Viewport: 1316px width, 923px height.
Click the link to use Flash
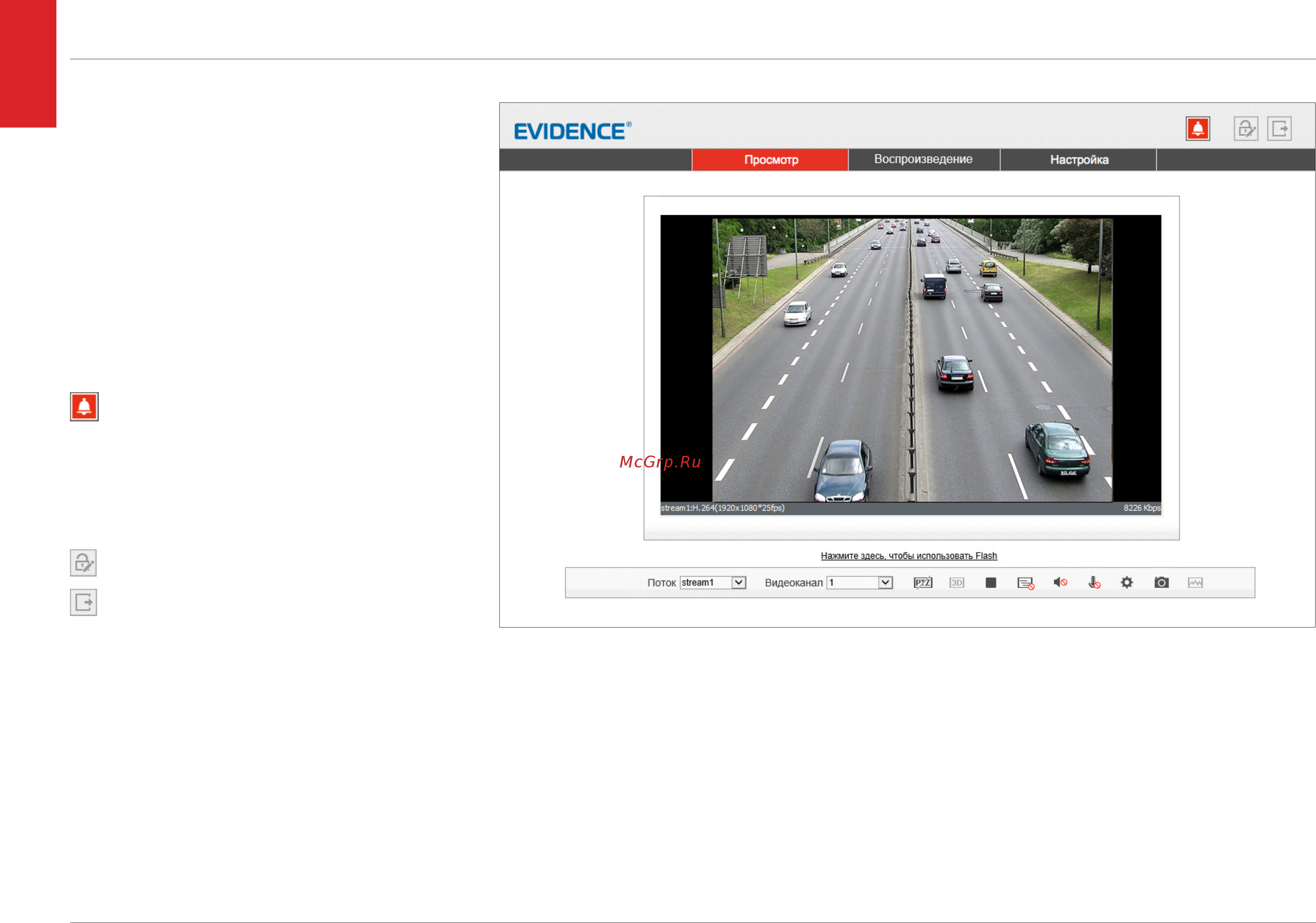pyautogui.click(x=908, y=556)
